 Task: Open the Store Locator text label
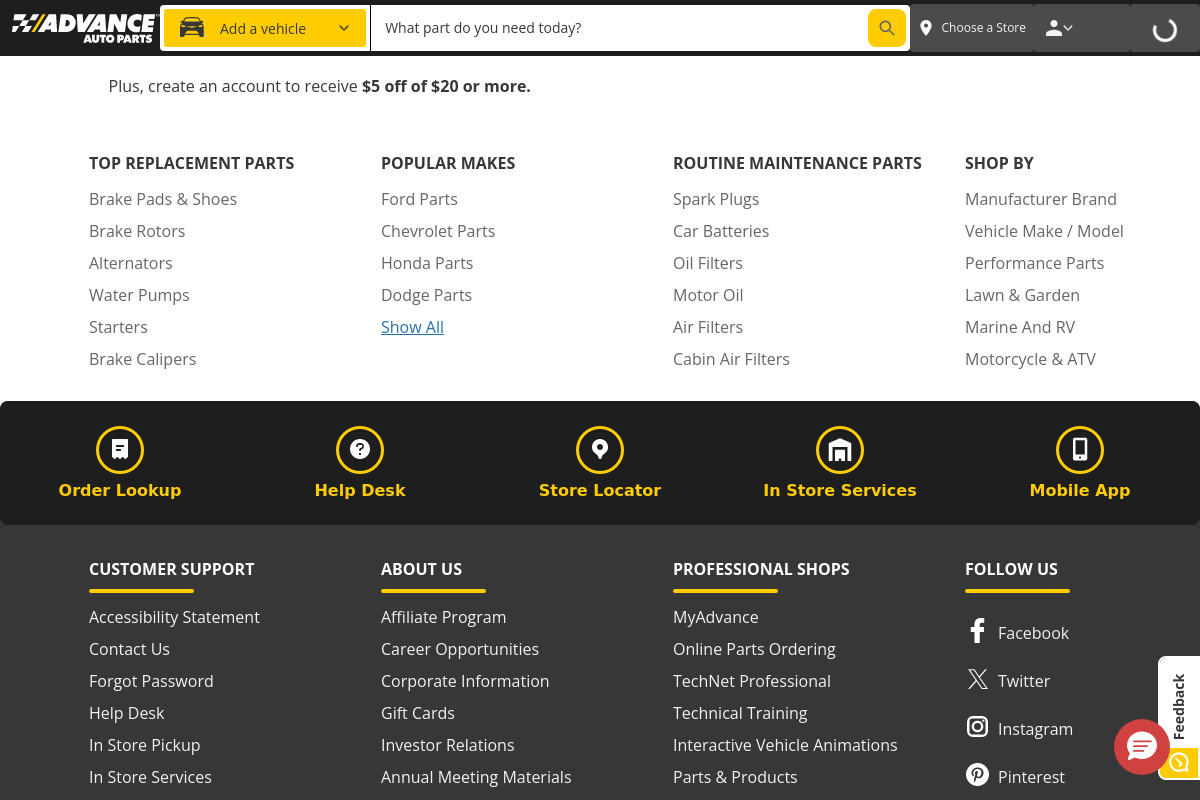pyautogui.click(x=600, y=490)
